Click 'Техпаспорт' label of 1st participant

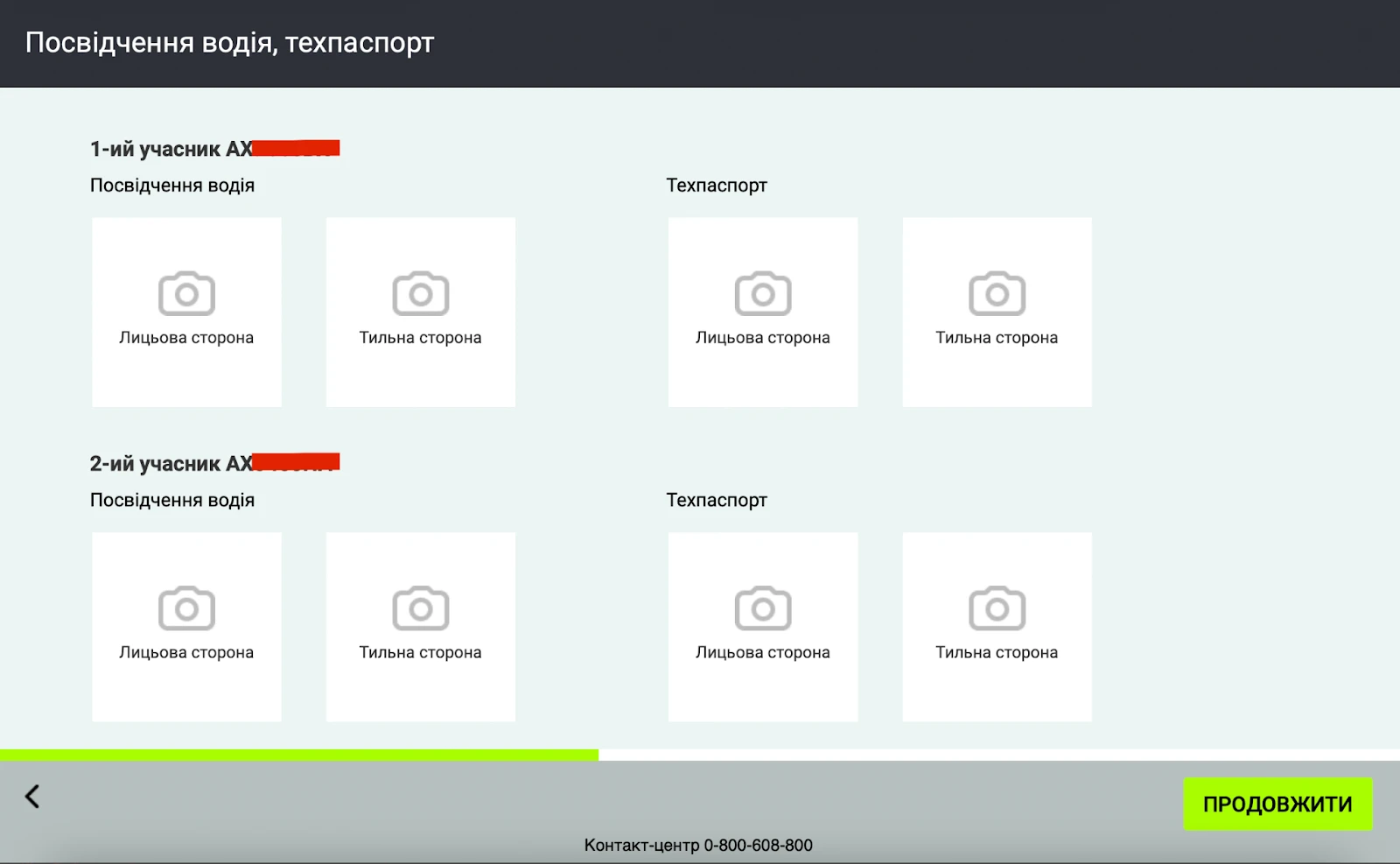(717, 186)
